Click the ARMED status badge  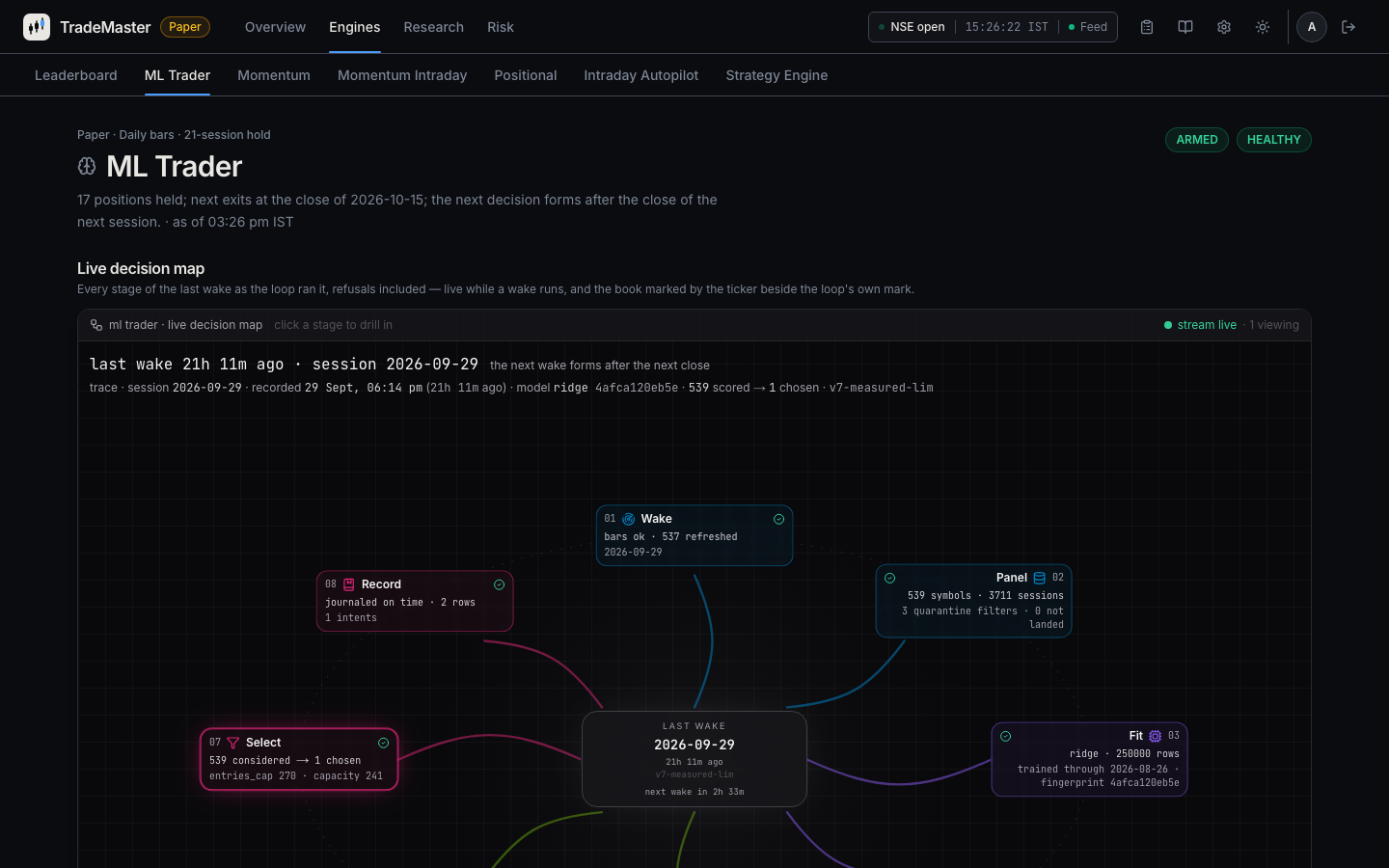[x=1197, y=140]
